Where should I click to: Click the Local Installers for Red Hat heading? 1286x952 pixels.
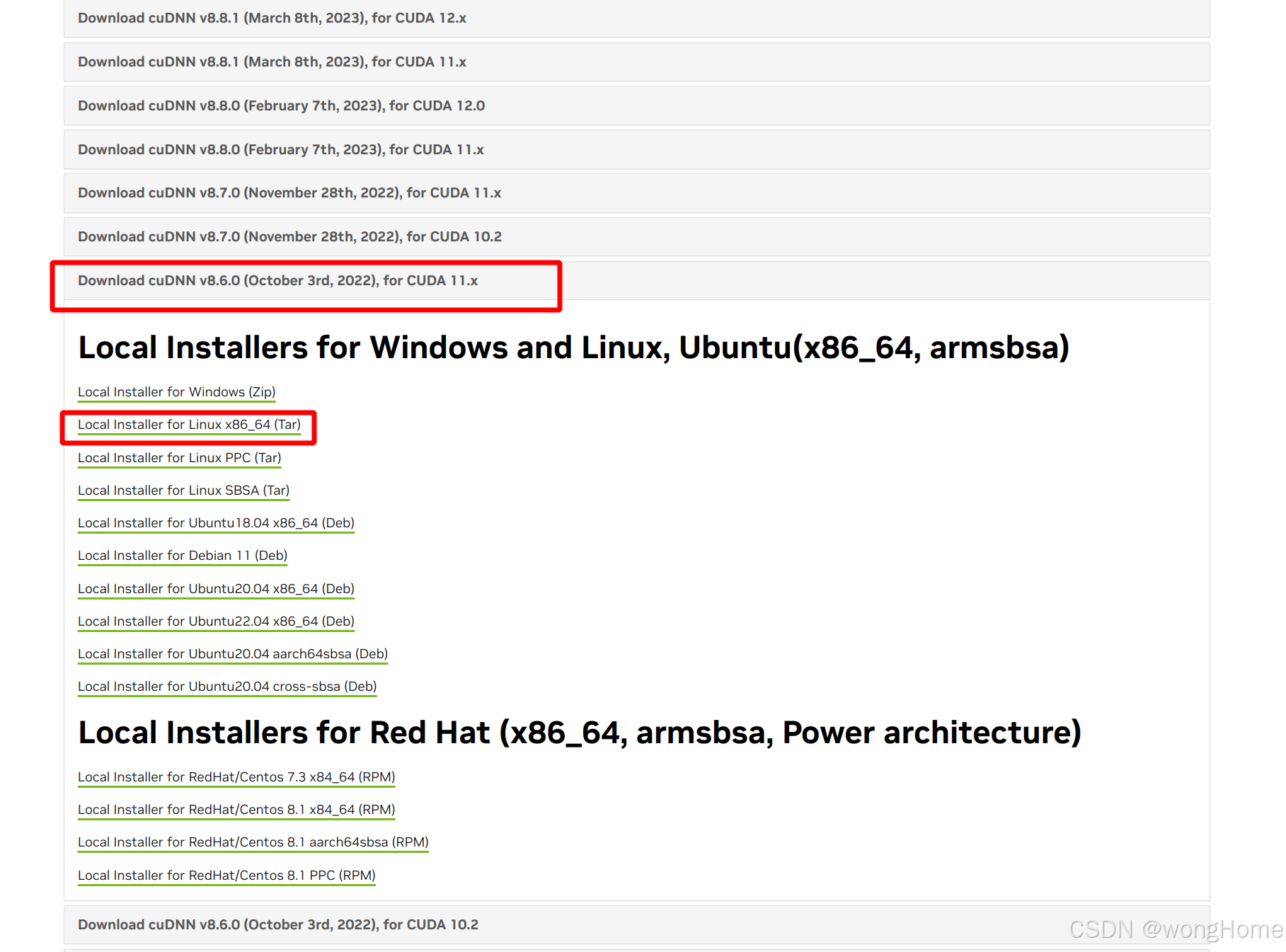tap(580, 733)
